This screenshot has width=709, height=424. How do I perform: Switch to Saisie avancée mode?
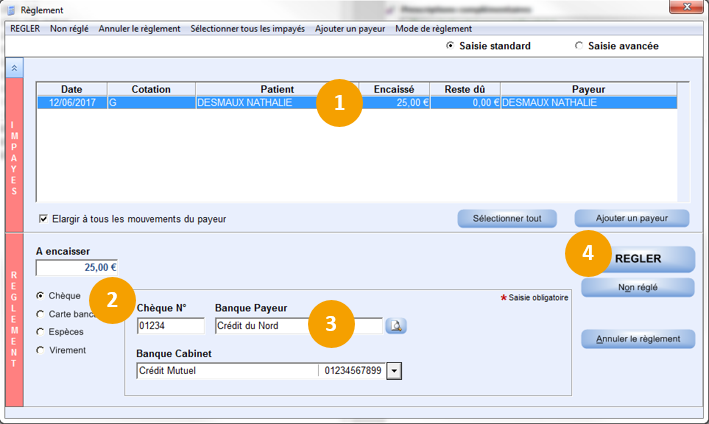(x=580, y=46)
